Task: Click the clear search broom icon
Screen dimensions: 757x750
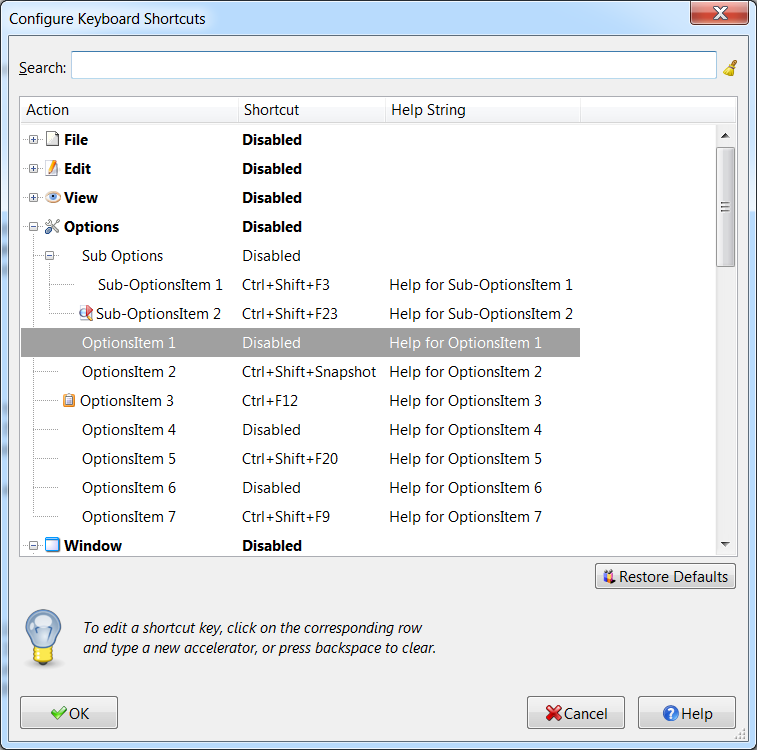Action: 731,68
